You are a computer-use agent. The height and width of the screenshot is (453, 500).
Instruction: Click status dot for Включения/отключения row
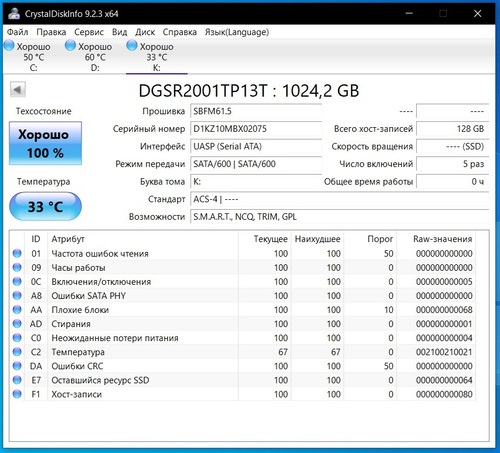(17, 281)
